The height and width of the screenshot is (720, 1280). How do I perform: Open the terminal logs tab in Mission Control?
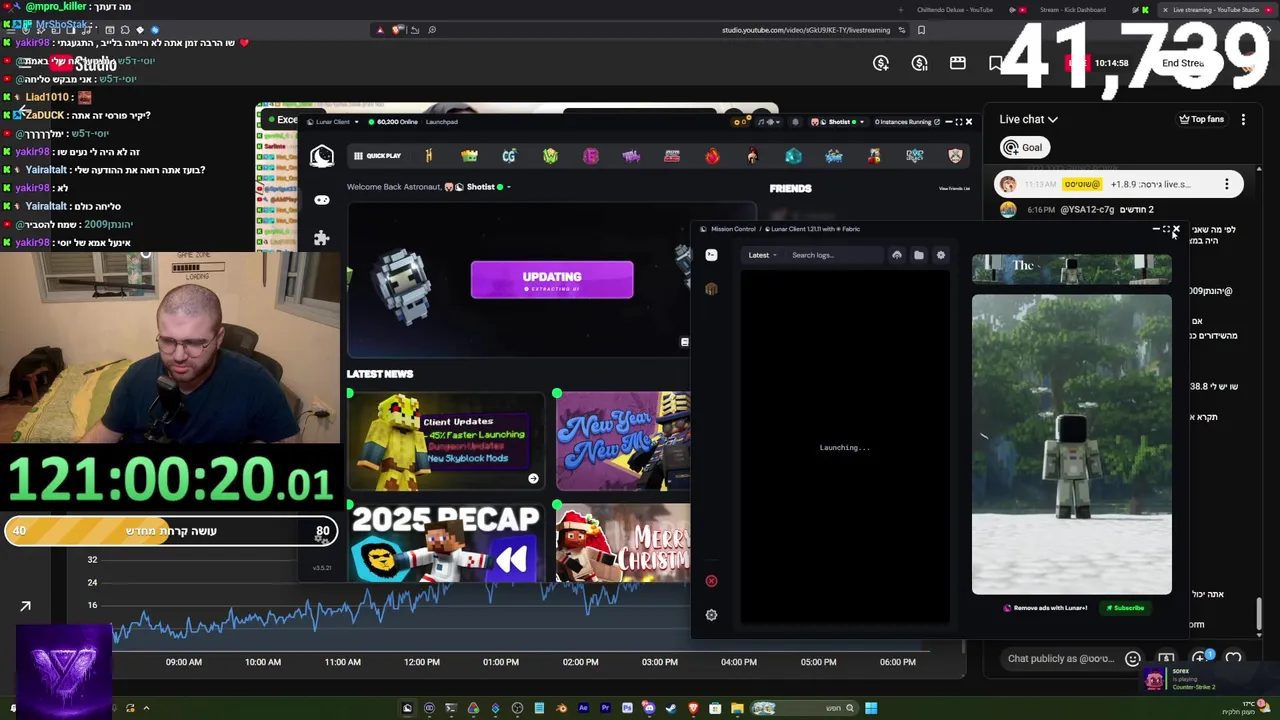click(x=711, y=255)
